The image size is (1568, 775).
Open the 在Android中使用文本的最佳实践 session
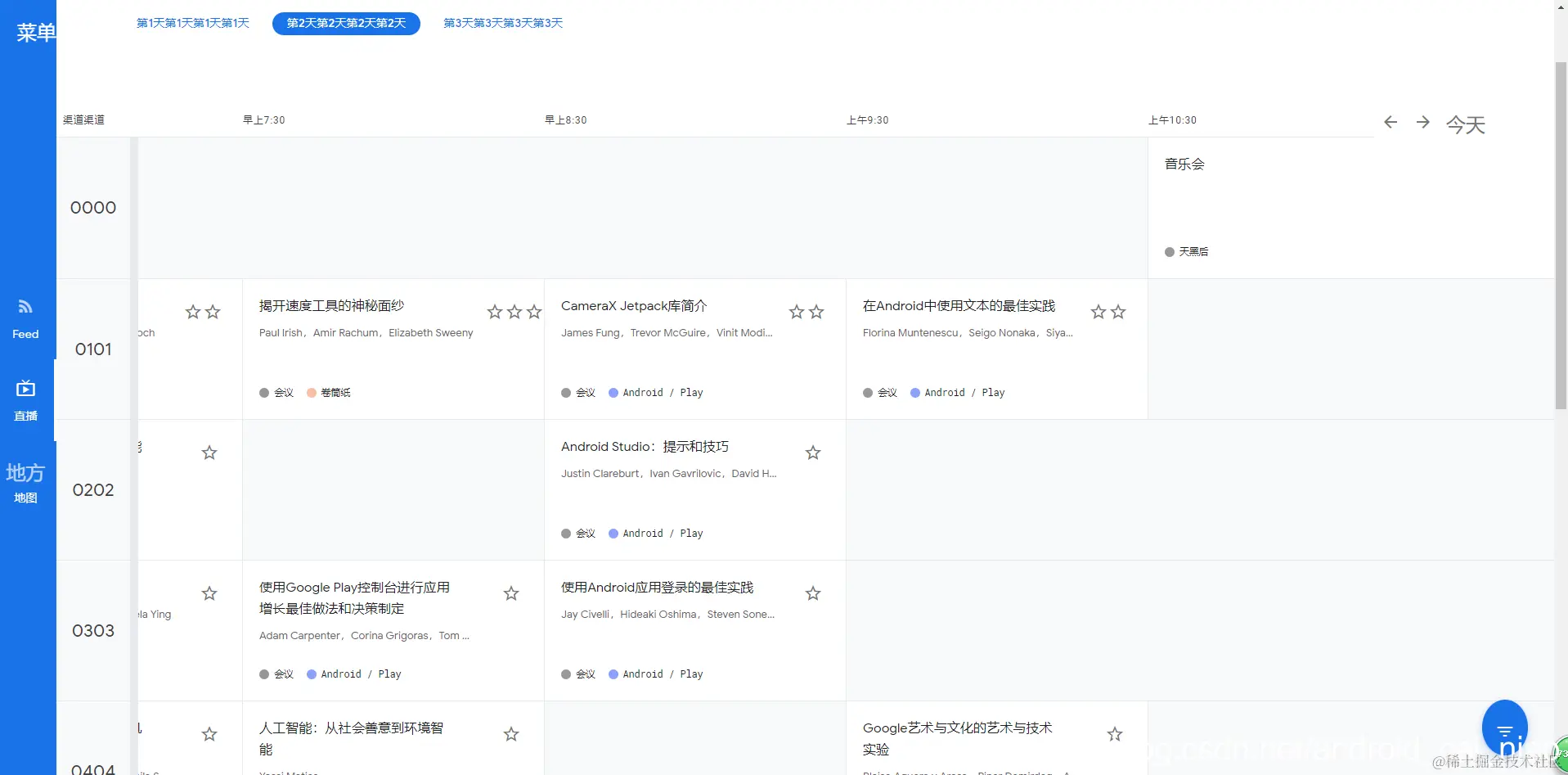[x=959, y=305]
